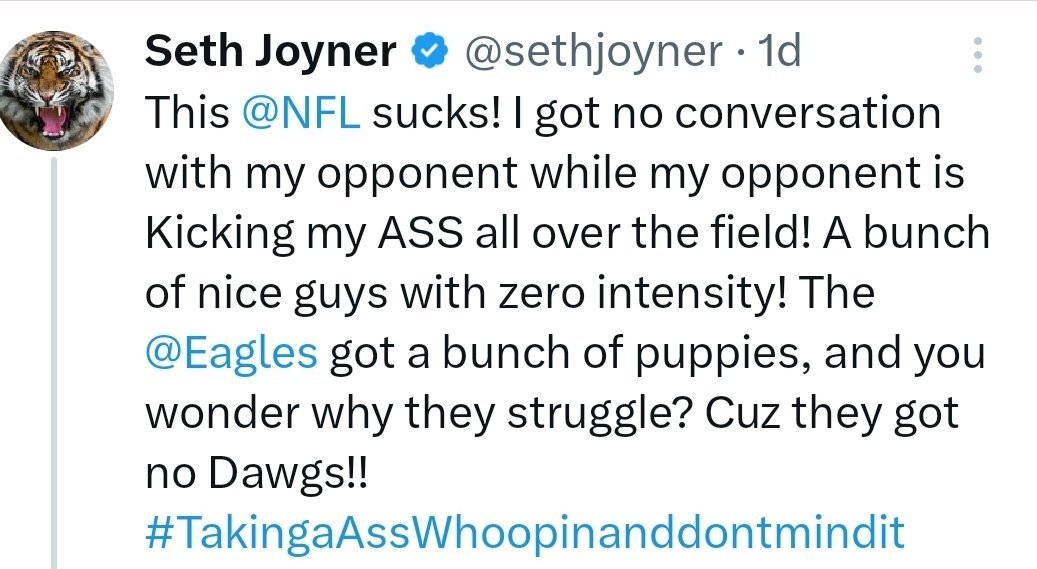Click the @NFL mention

point(302,113)
